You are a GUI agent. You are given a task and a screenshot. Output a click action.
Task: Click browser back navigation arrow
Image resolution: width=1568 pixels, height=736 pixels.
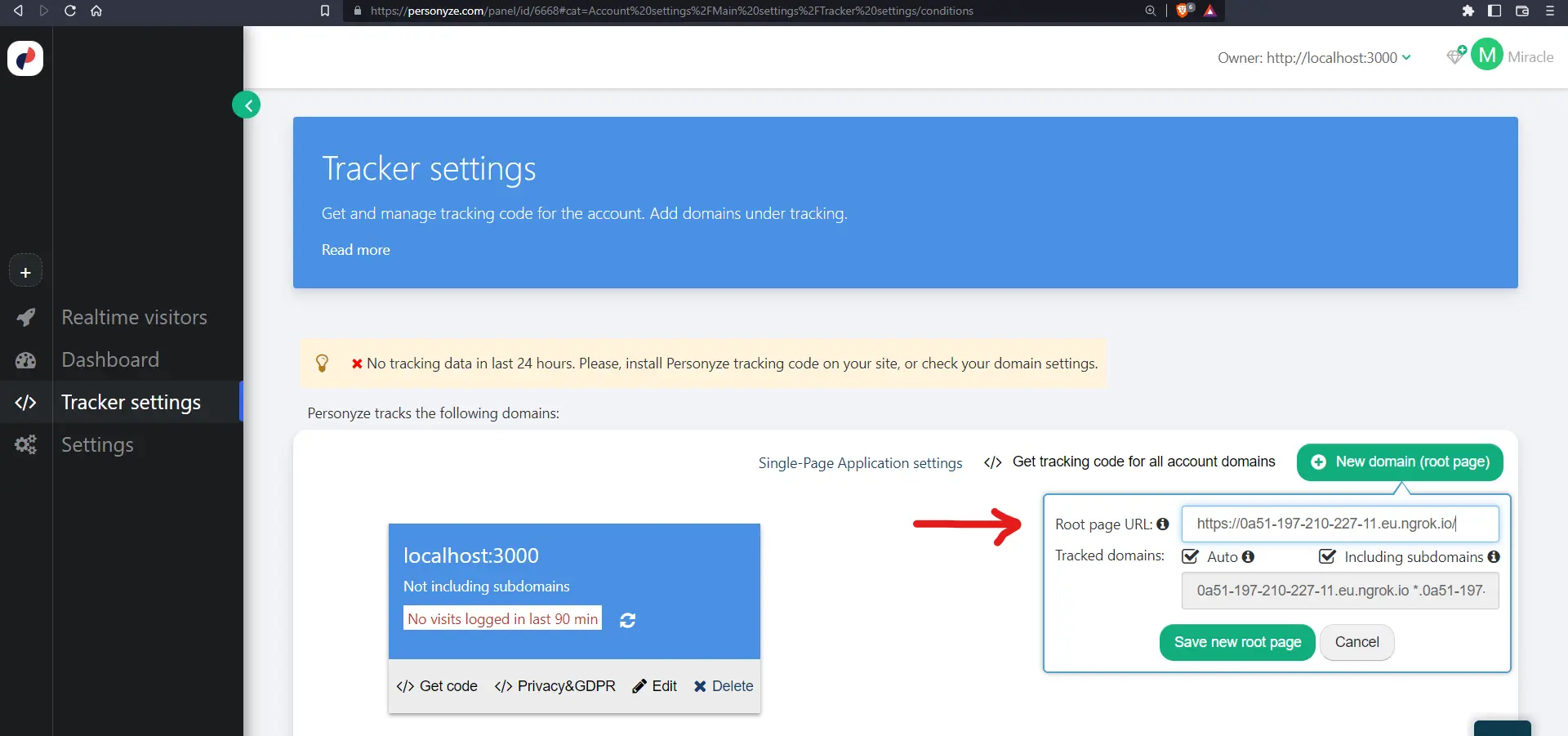[x=18, y=11]
